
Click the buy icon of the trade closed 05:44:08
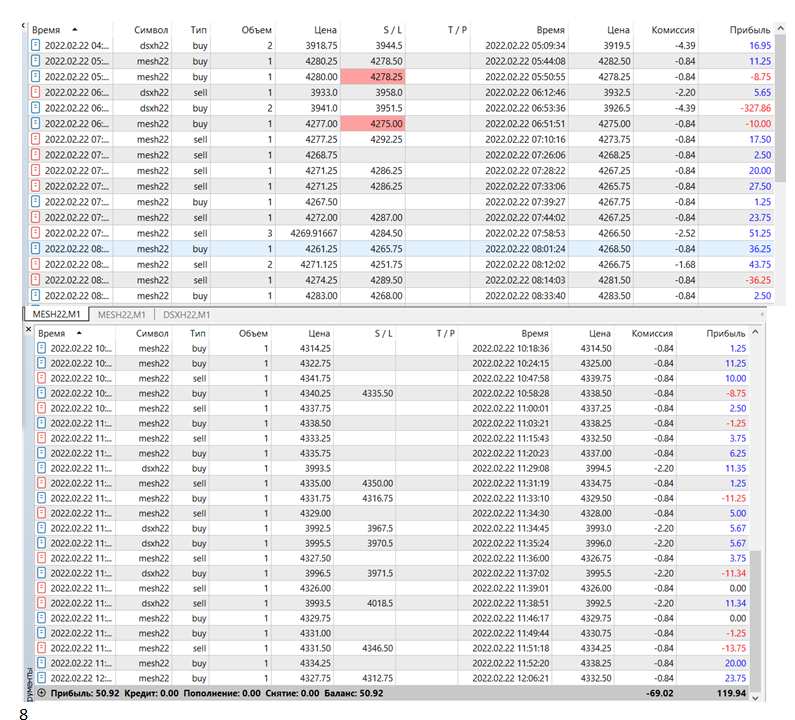point(35,61)
